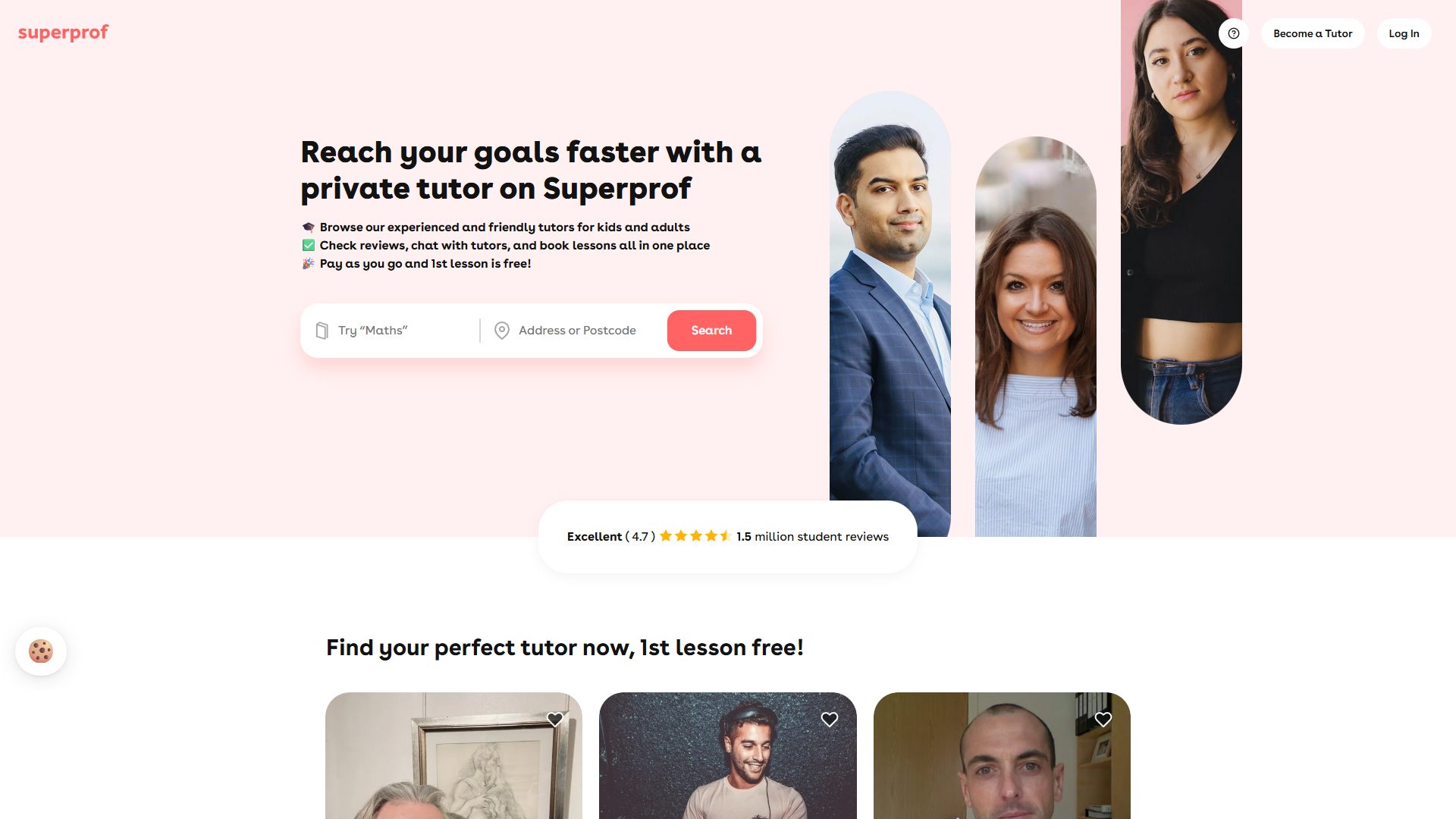1456x819 pixels.
Task: Open cookie settings icon
Action: (x=41, y=651)
